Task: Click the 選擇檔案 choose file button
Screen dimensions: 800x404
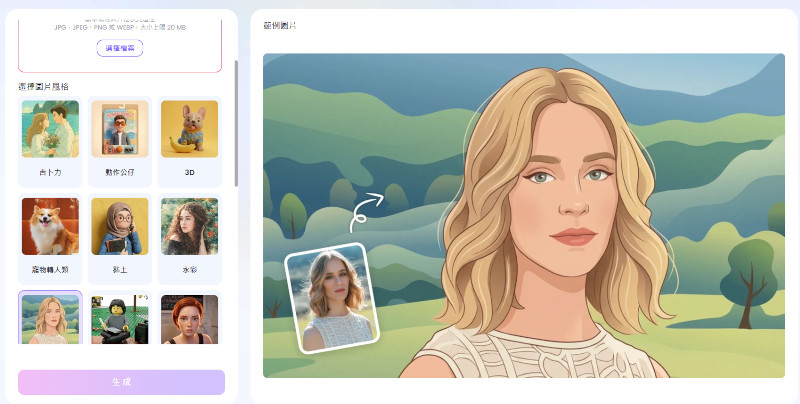Action: pos(120,48)
